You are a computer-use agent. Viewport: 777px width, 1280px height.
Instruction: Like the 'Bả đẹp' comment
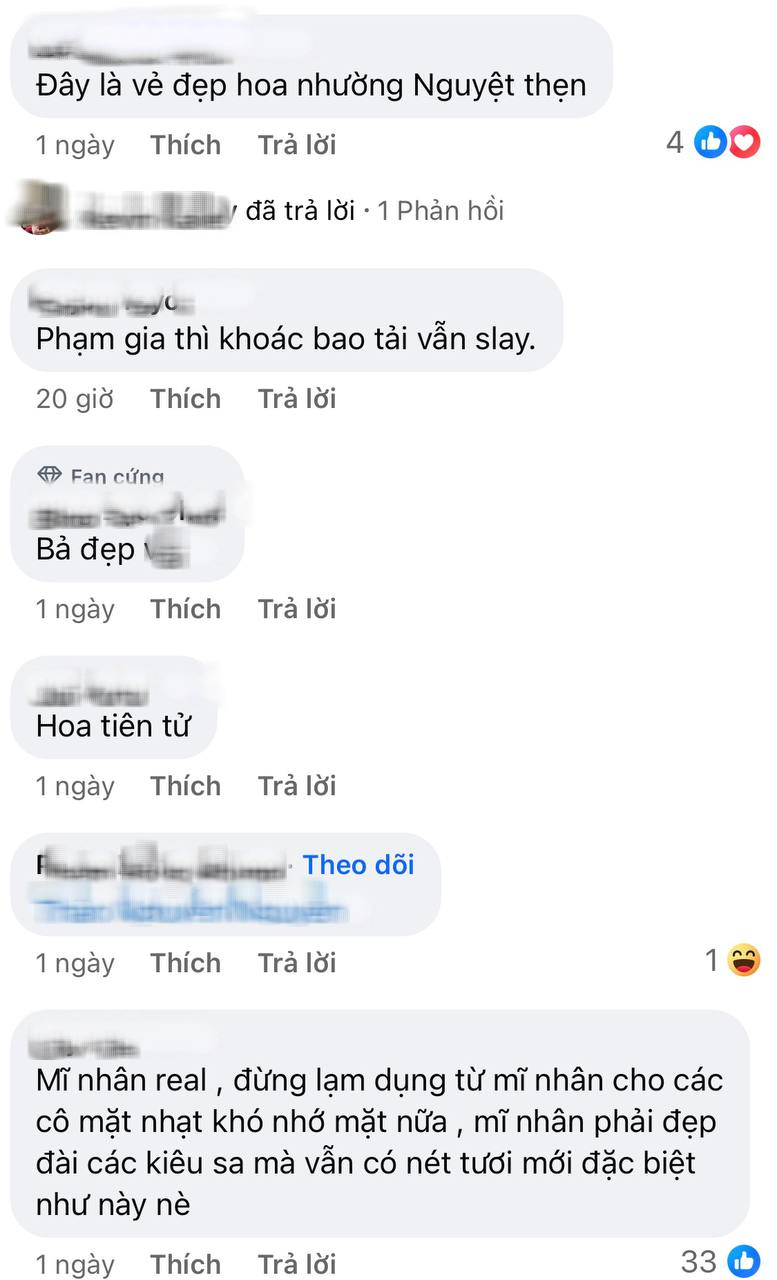coord(186,609)
